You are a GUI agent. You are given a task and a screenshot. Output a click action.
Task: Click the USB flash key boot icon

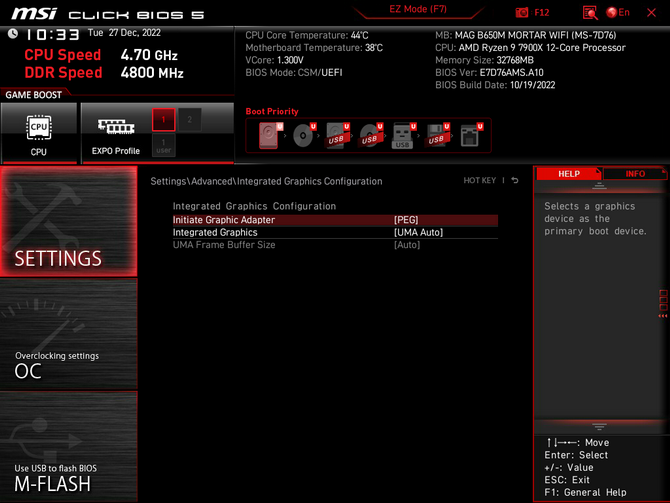tap(403, 135)
